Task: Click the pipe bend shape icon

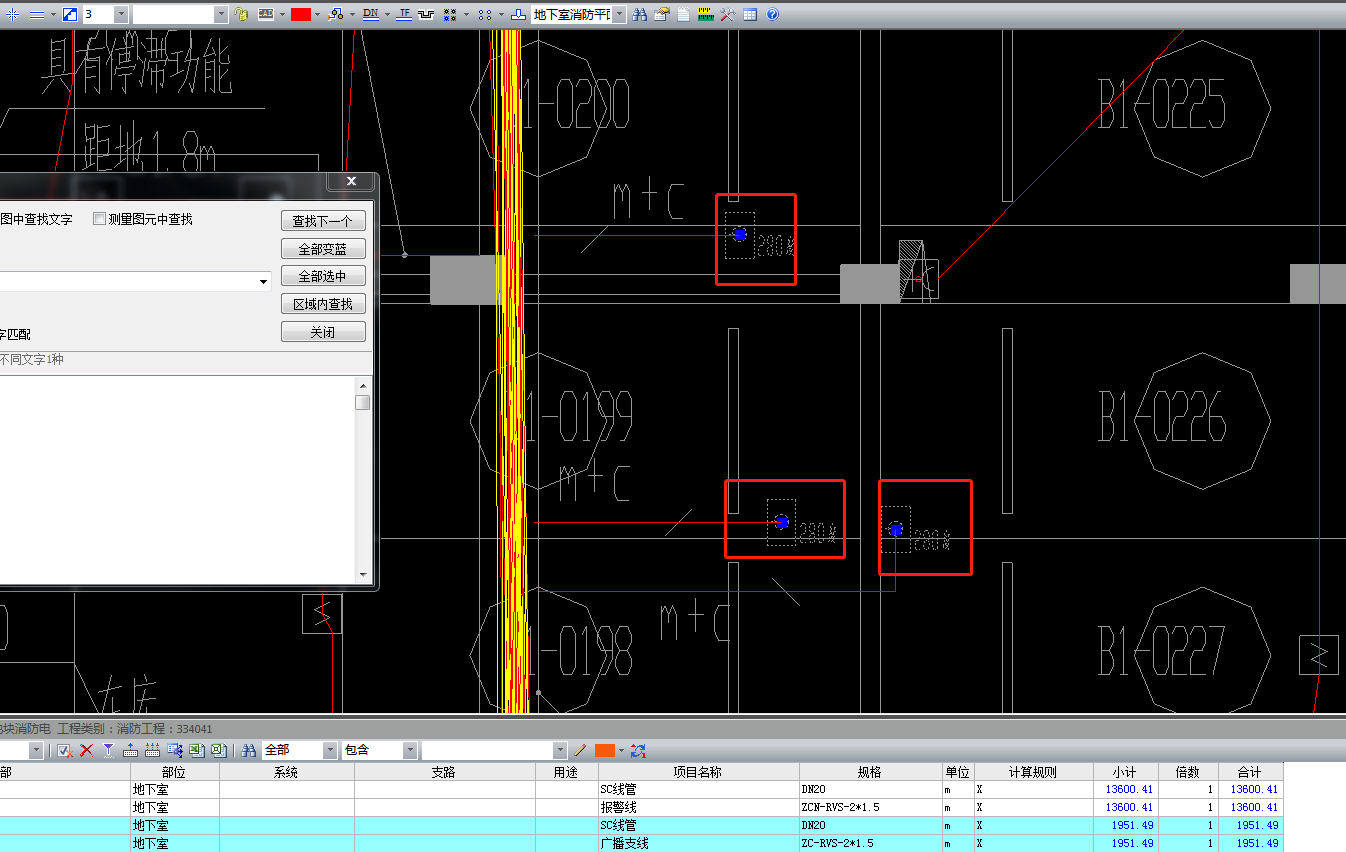Action: [x=426, y=14]
